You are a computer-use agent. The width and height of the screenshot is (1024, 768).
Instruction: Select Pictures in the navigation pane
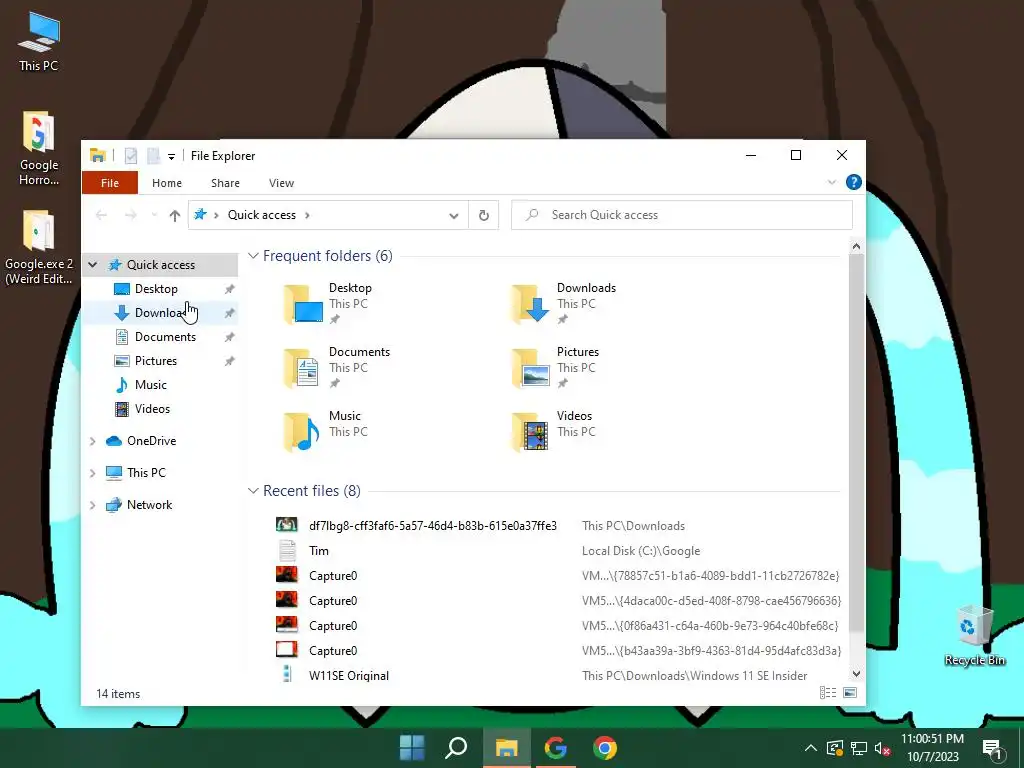[155, 360]
